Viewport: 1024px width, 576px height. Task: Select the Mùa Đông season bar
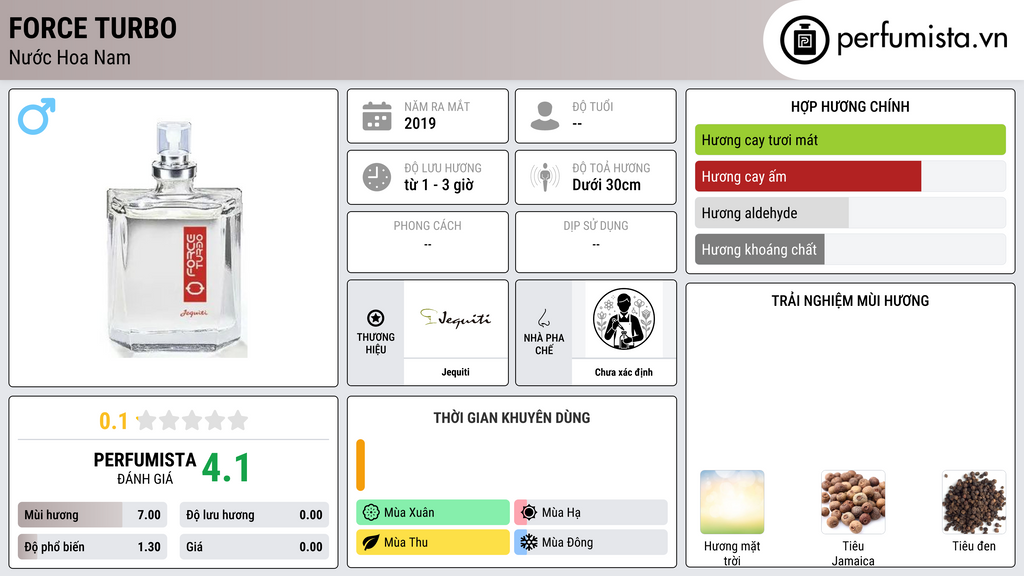click(x=591, y=542)
